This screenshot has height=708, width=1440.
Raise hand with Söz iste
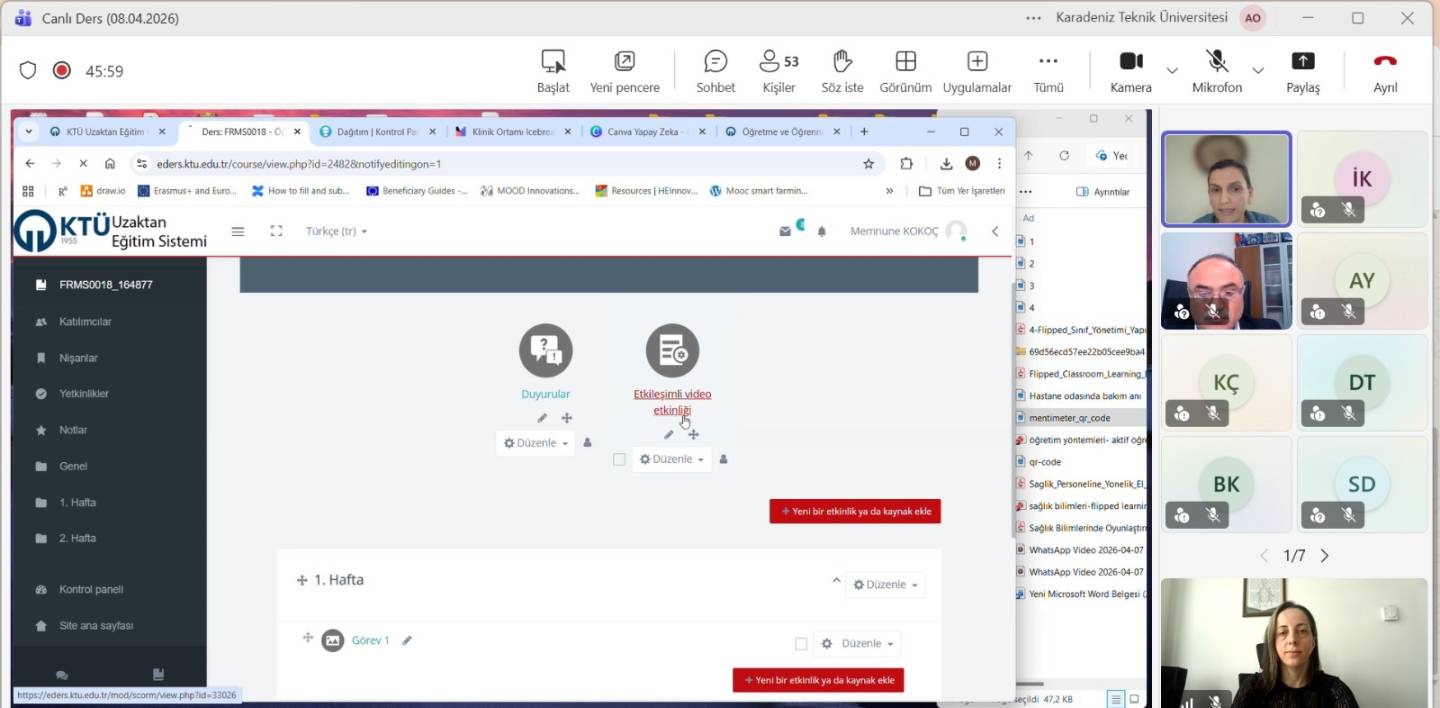tap(842, 71)
